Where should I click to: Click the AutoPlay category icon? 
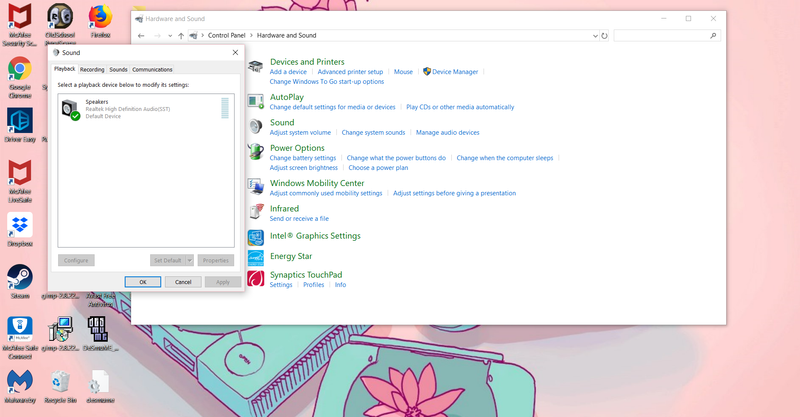coord(256,101)
